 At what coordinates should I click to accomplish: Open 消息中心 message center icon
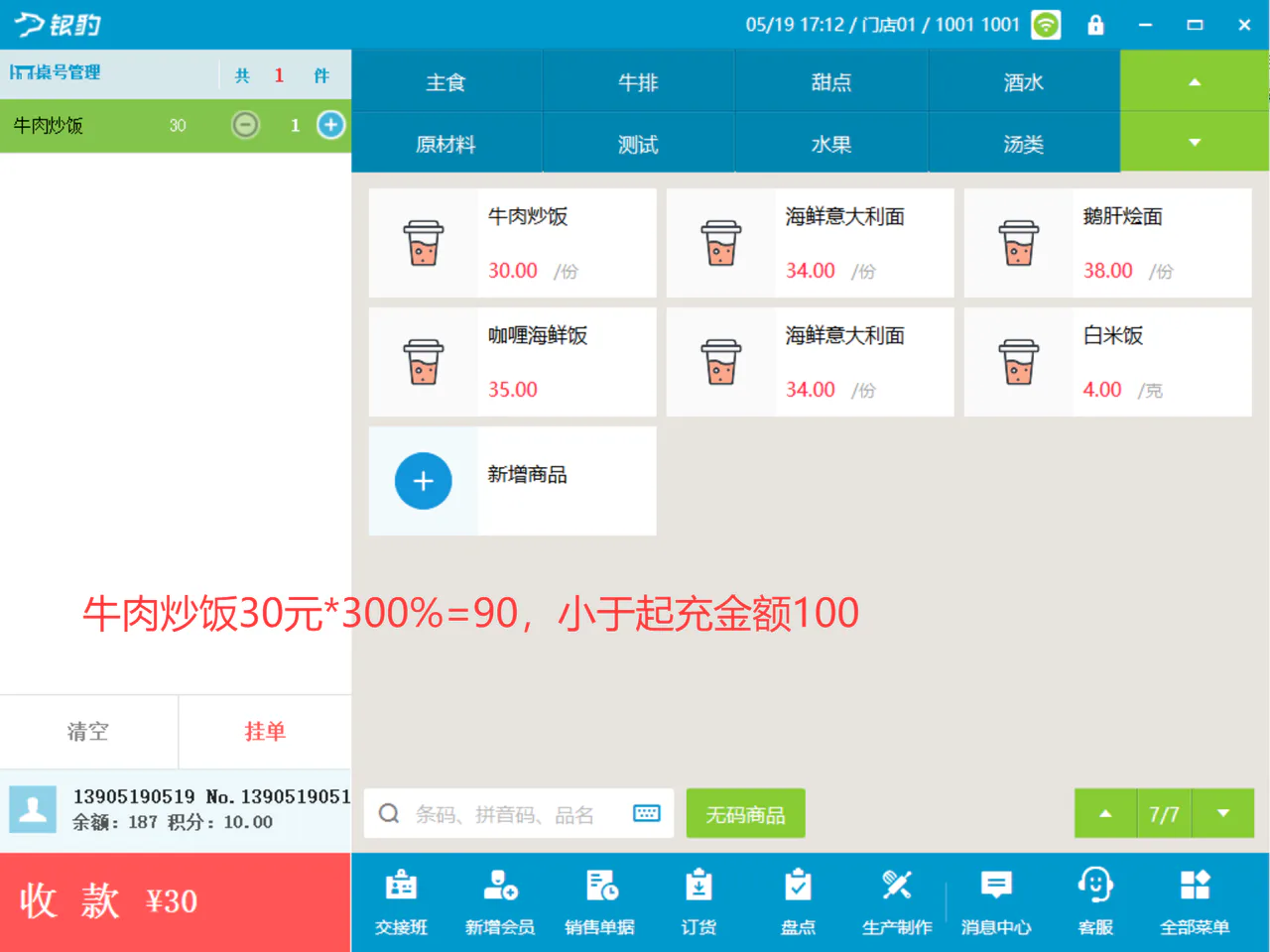tap(996, 901)
